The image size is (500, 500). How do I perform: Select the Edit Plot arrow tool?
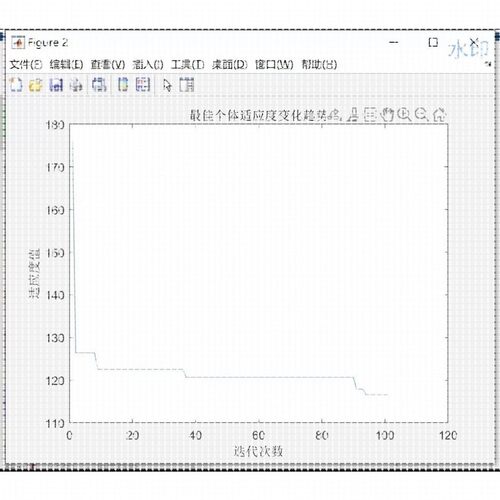coord(167,85)
